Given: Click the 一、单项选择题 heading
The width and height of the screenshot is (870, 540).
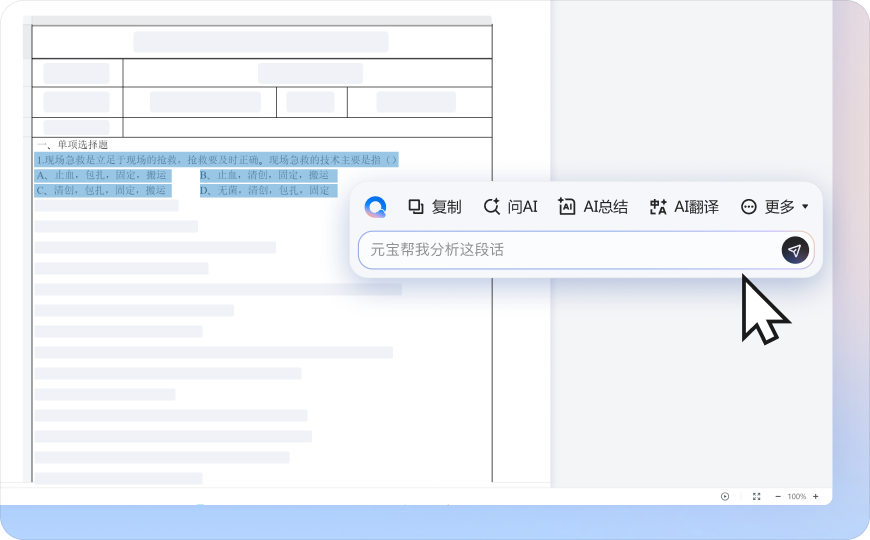Looking at the screenshot, I should coord(72,145).
